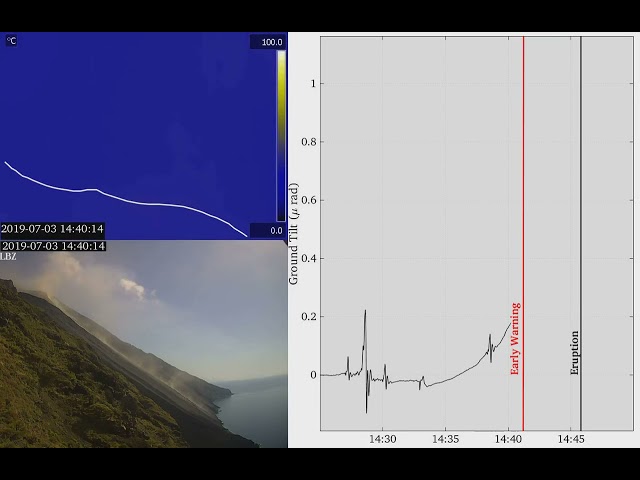Click the 14:40 time axis tick label
This screenshot has width=640, height=480.
click(508, 439)
